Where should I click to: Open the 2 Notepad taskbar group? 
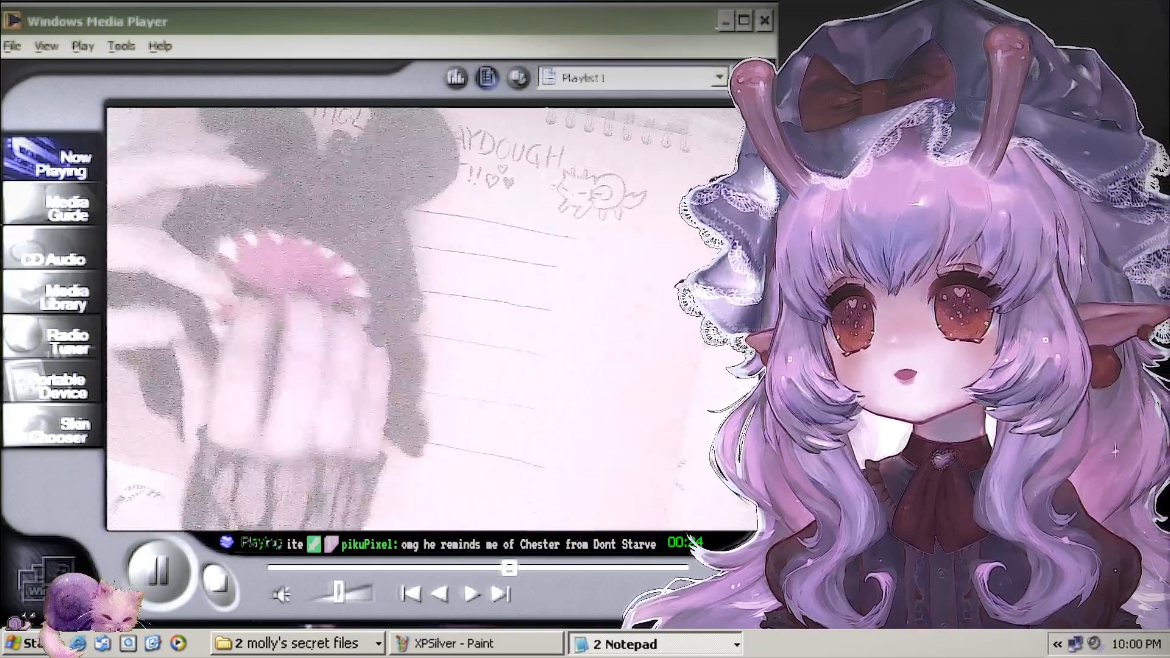(656, 644)
